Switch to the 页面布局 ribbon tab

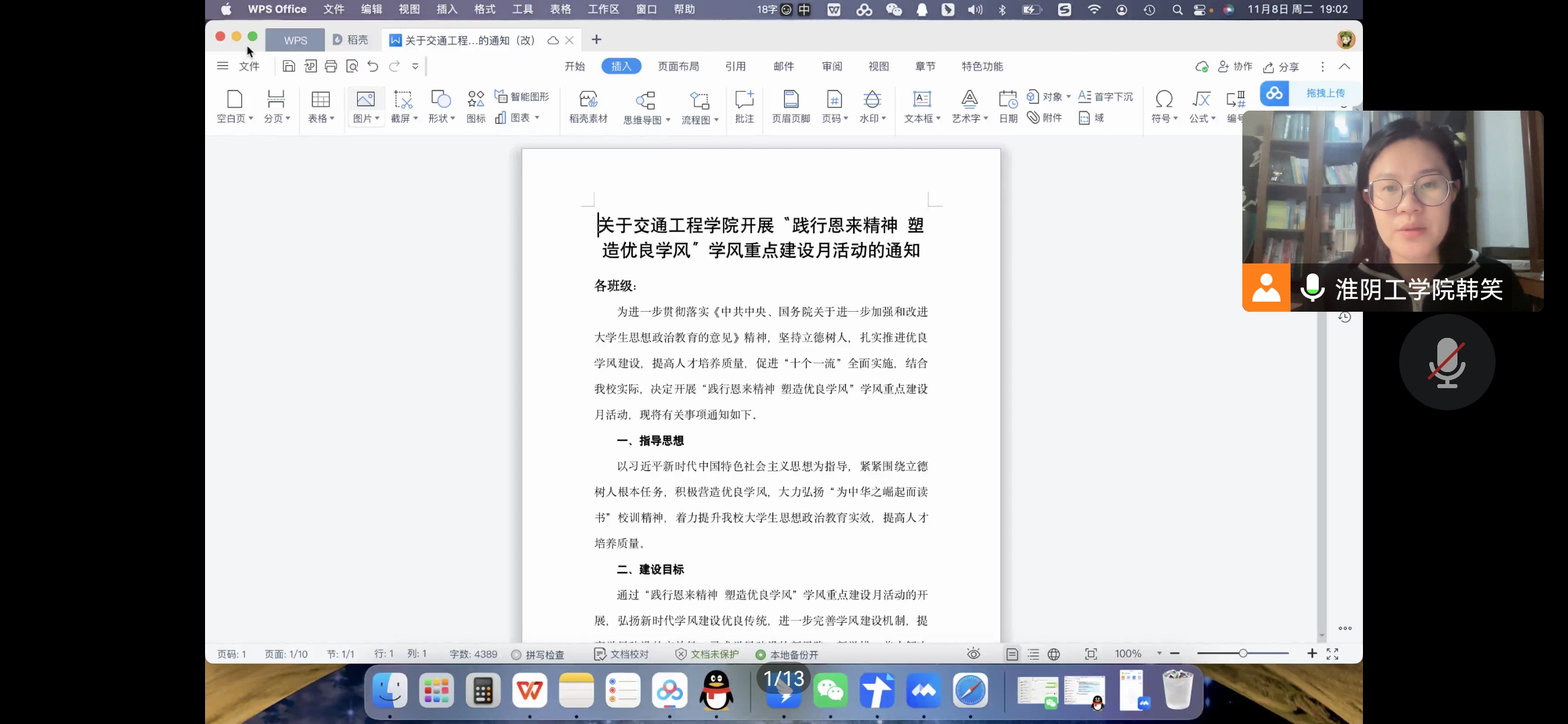pyautogui.click(x=678, y=66)
